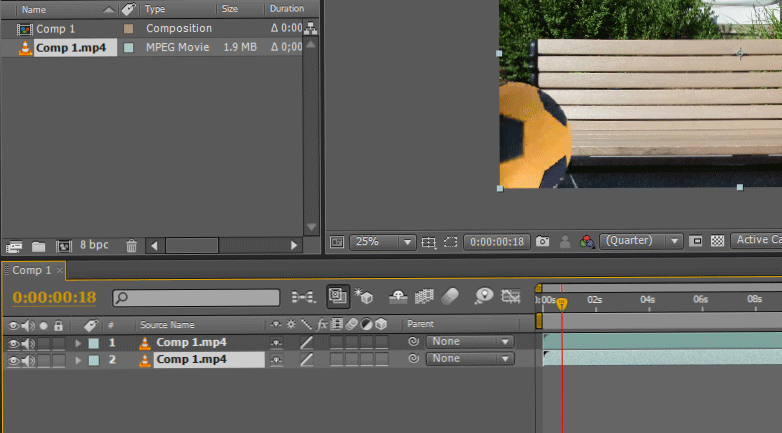Switch to the Comp 1 timeline tab
Image resolution: width=782 pixels, height=433 pixels.
[31, 270]
